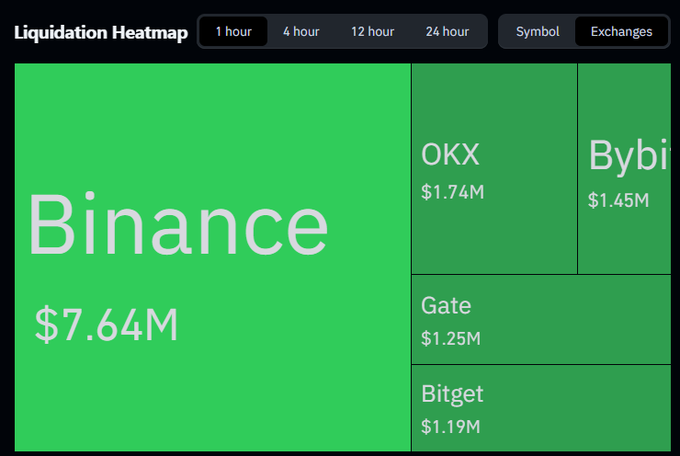
Task: Click the $1.25M liquidation value
Action: tap(451, 338)
